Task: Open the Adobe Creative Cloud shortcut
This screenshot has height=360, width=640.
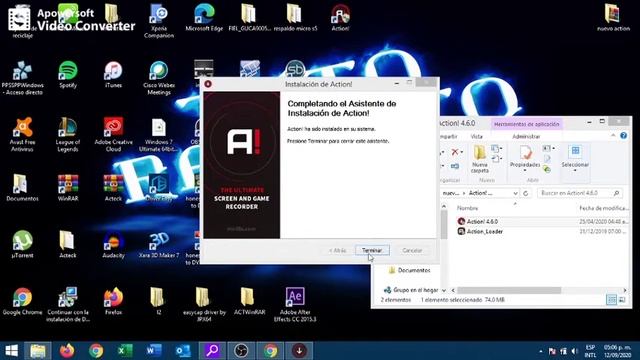Action: point(113,135)
